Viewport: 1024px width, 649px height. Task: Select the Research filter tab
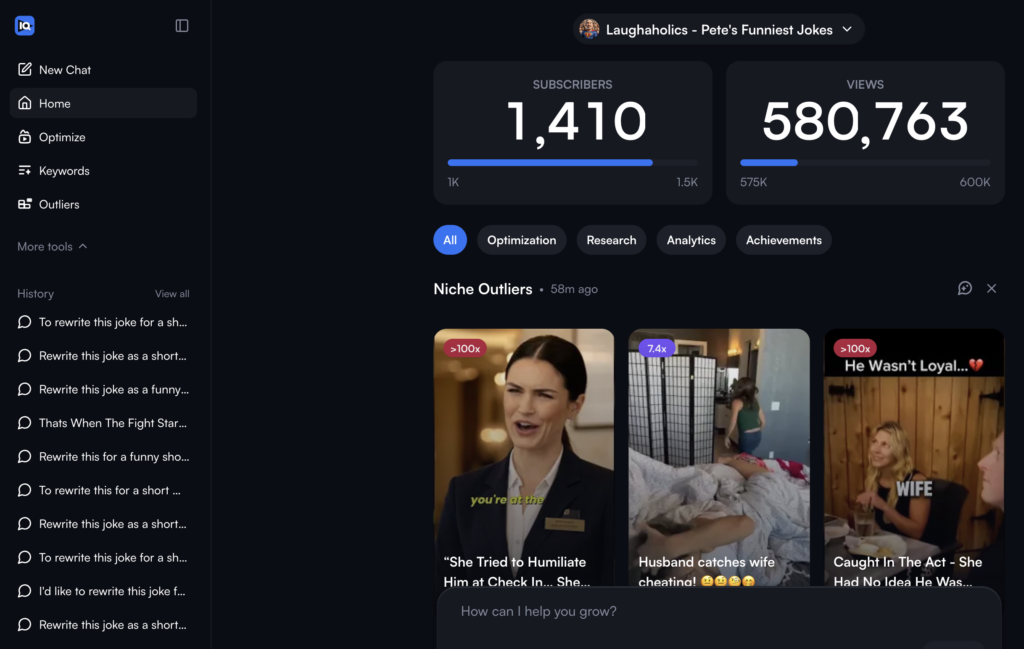(611, 240)
